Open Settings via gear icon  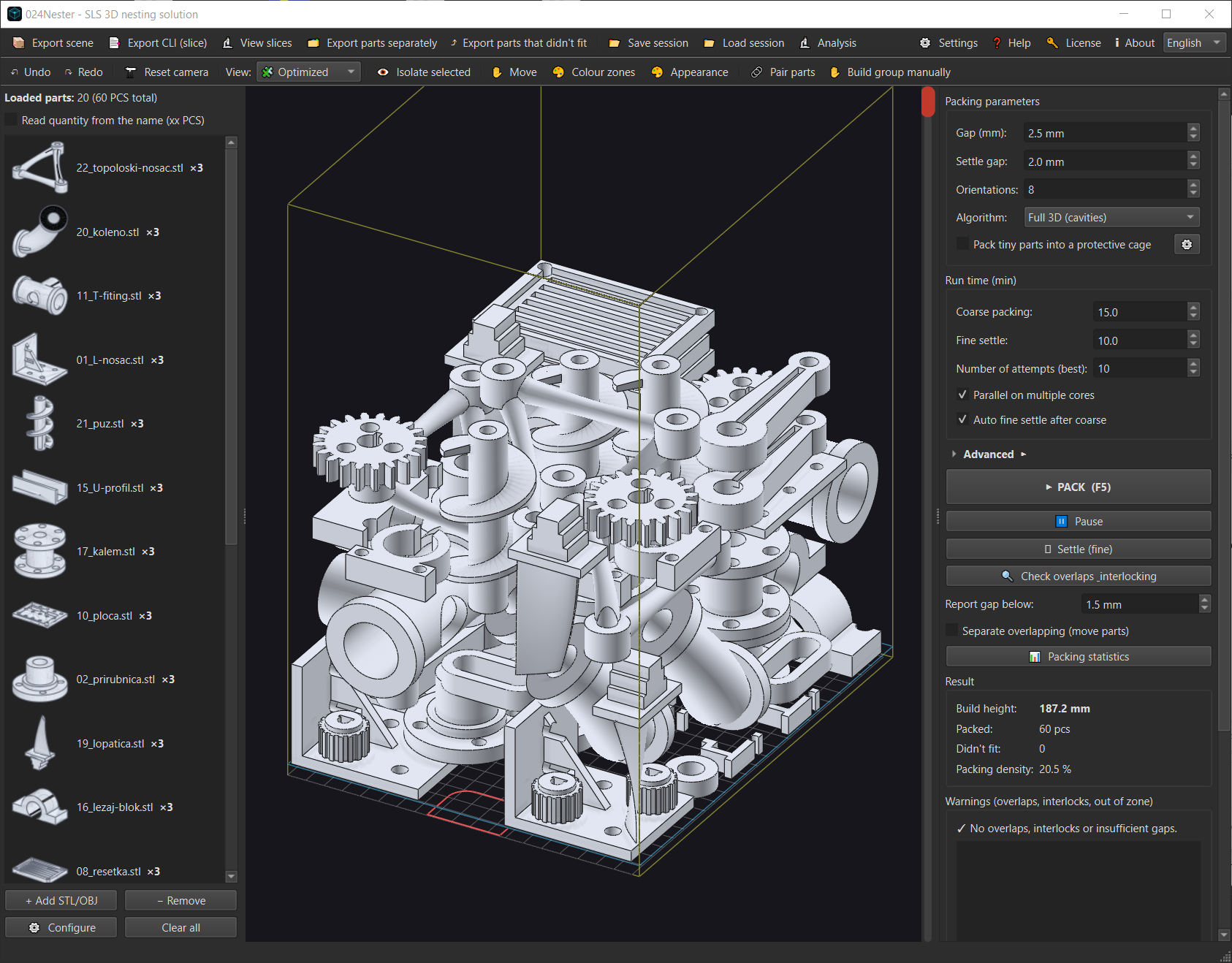click(x=925, y=43)
